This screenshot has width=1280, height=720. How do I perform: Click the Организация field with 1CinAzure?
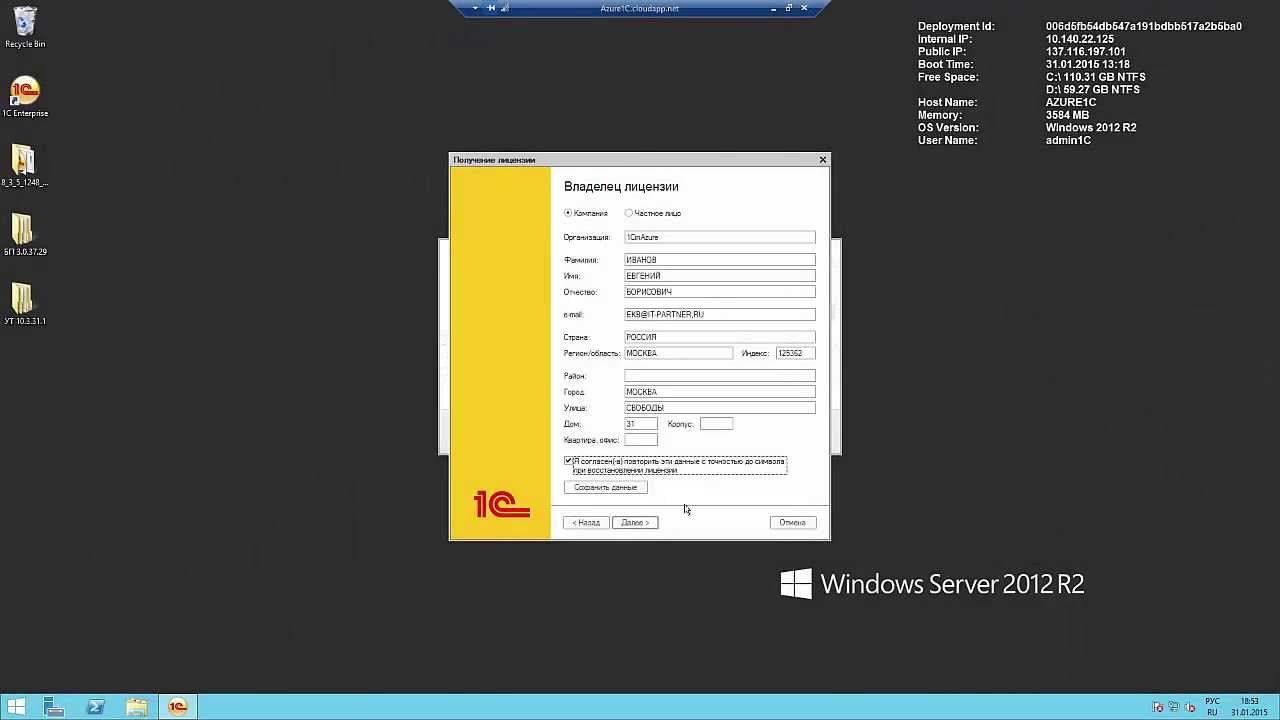pos(720,237)
